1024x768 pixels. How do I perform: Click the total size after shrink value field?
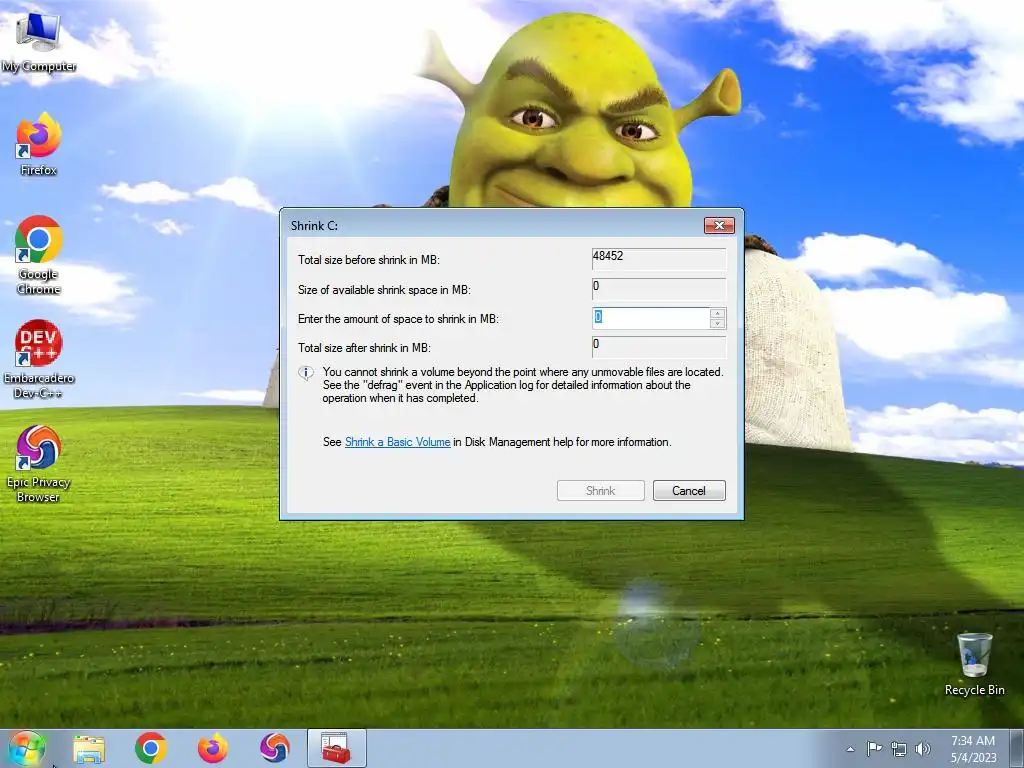click(x=659, y=347)
